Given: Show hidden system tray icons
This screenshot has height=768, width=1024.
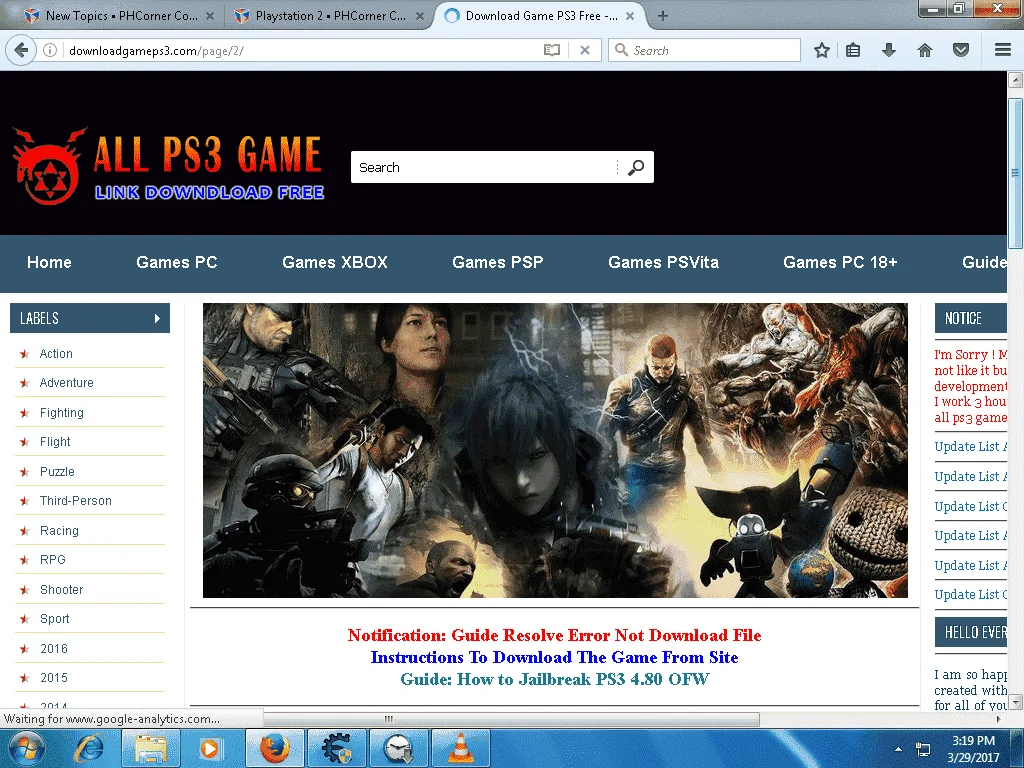Looking at the screenshot, I should coord(899,749).
